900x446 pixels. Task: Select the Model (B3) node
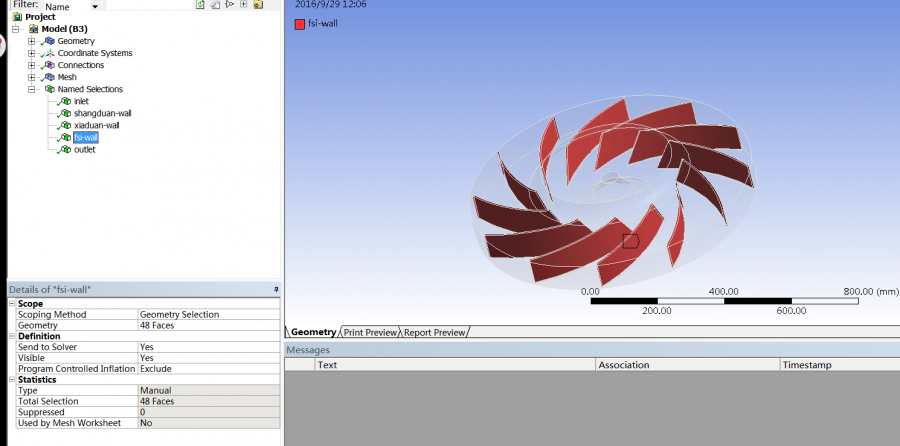point(64,29)
